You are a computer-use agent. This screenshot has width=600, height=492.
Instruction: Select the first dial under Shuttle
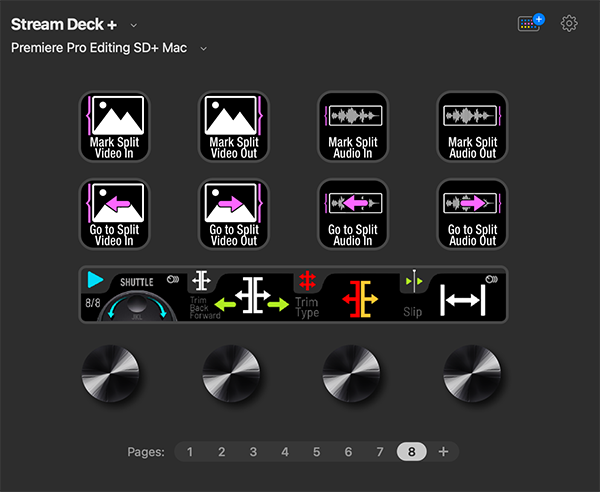click(x=111, y=373)
